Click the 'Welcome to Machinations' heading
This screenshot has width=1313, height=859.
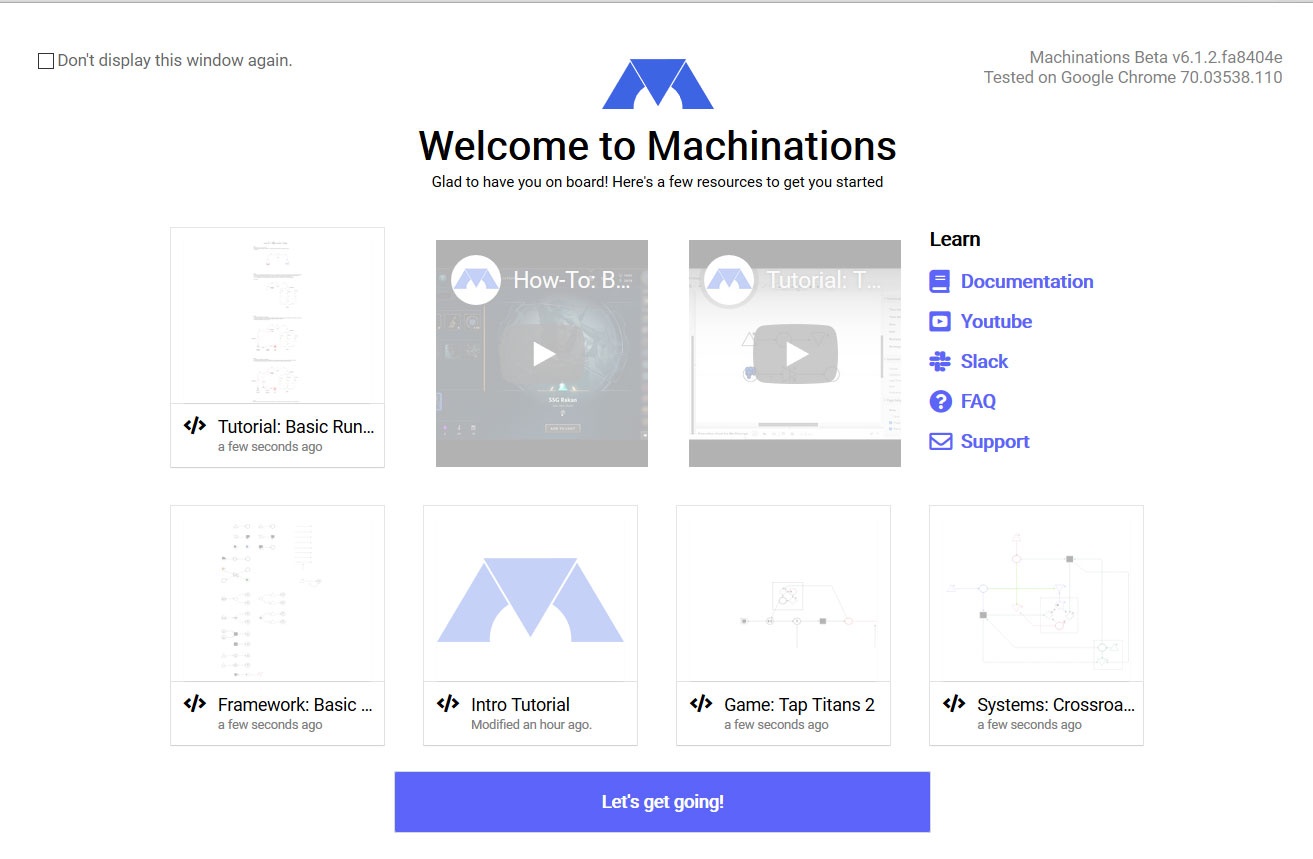pyautogui.click(x=657, y=146)
